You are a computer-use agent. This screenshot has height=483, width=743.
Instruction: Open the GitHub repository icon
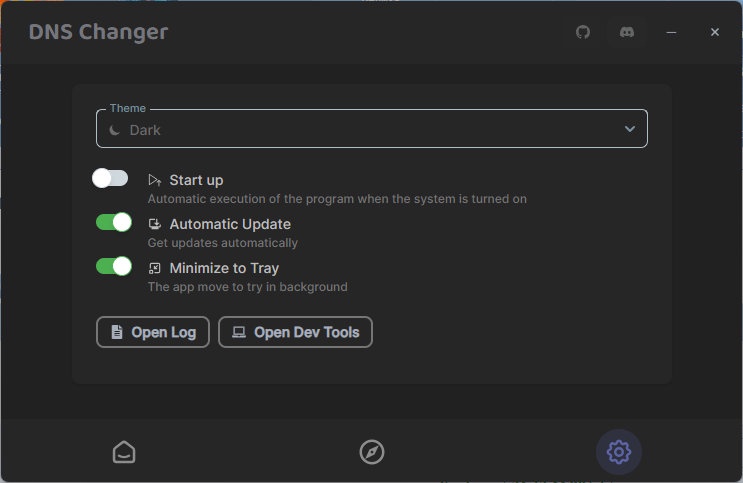[583, 32]
